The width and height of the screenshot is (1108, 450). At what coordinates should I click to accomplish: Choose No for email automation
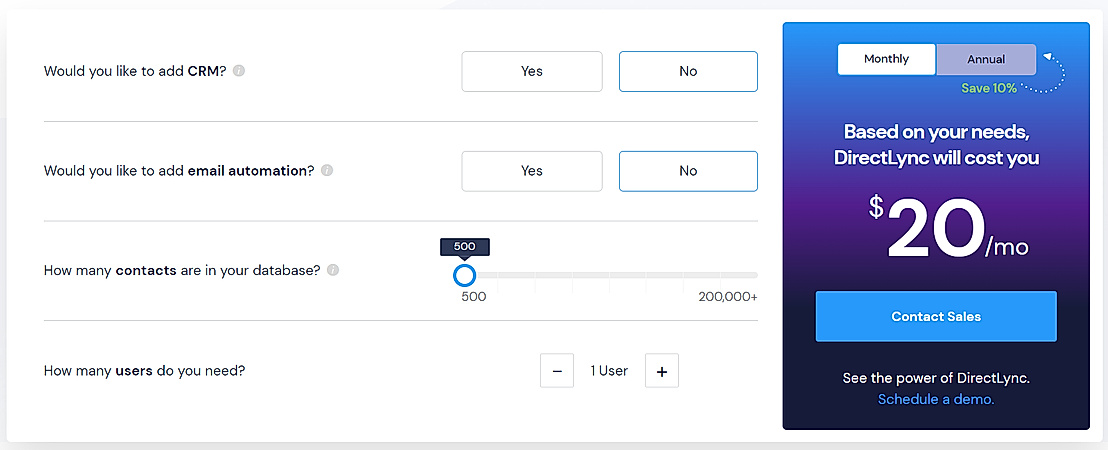pos(688,171)
